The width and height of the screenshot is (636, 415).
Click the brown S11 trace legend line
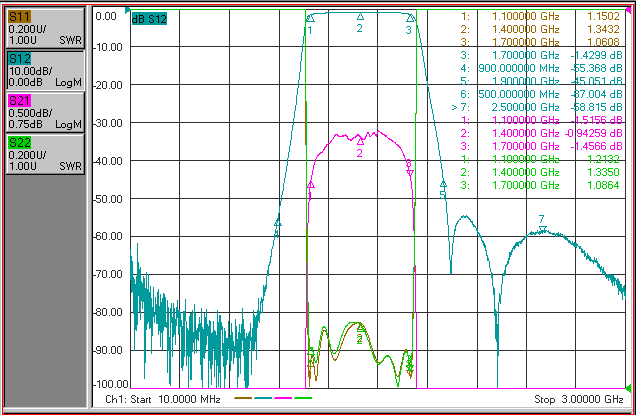click(x=243, y=398)
